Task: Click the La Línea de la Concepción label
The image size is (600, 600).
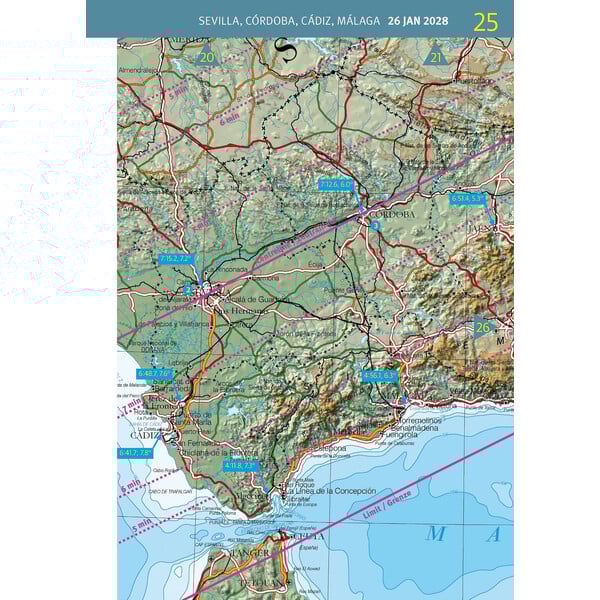Action: pyautogui.click(x=331, y=491)
